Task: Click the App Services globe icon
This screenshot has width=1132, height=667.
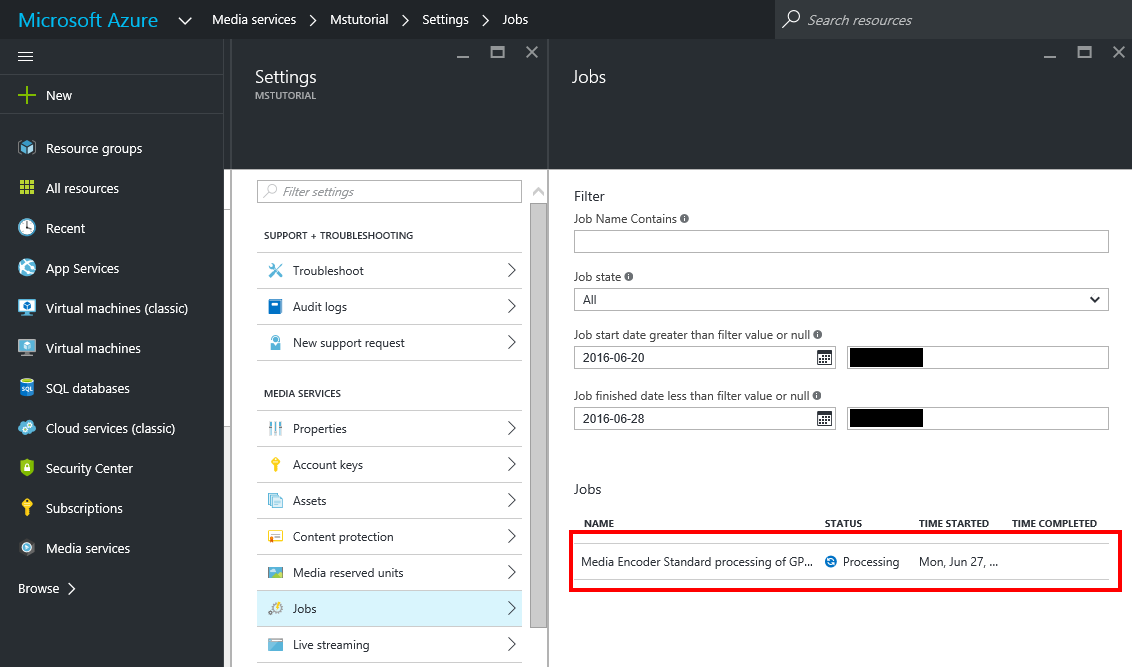Action: tap(27, 268)
